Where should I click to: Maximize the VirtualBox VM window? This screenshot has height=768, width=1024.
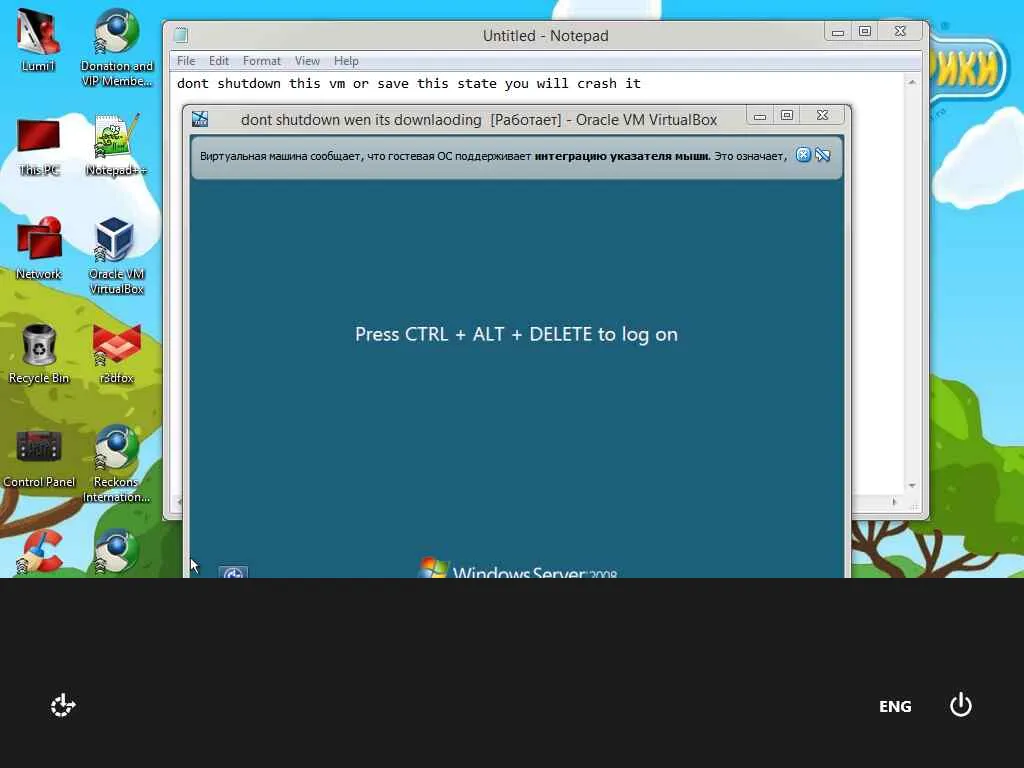click(787, 116)
